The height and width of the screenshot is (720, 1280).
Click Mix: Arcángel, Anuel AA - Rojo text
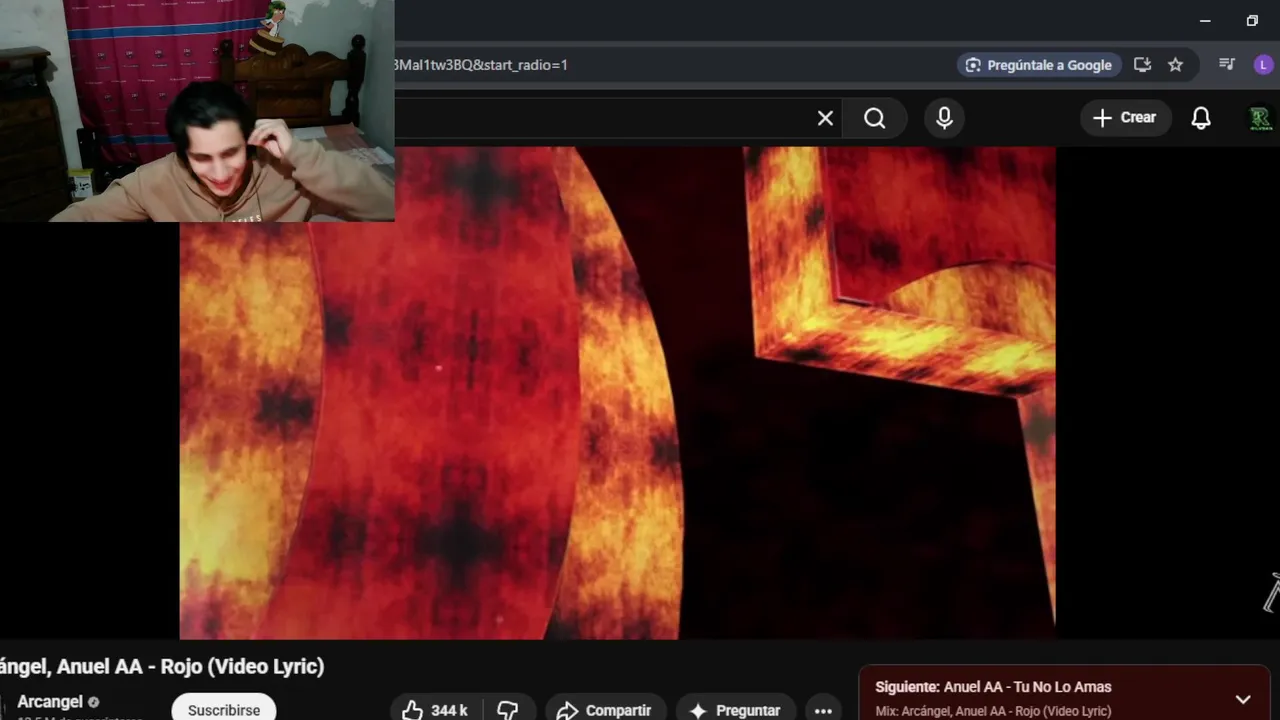tap(993, 711)
